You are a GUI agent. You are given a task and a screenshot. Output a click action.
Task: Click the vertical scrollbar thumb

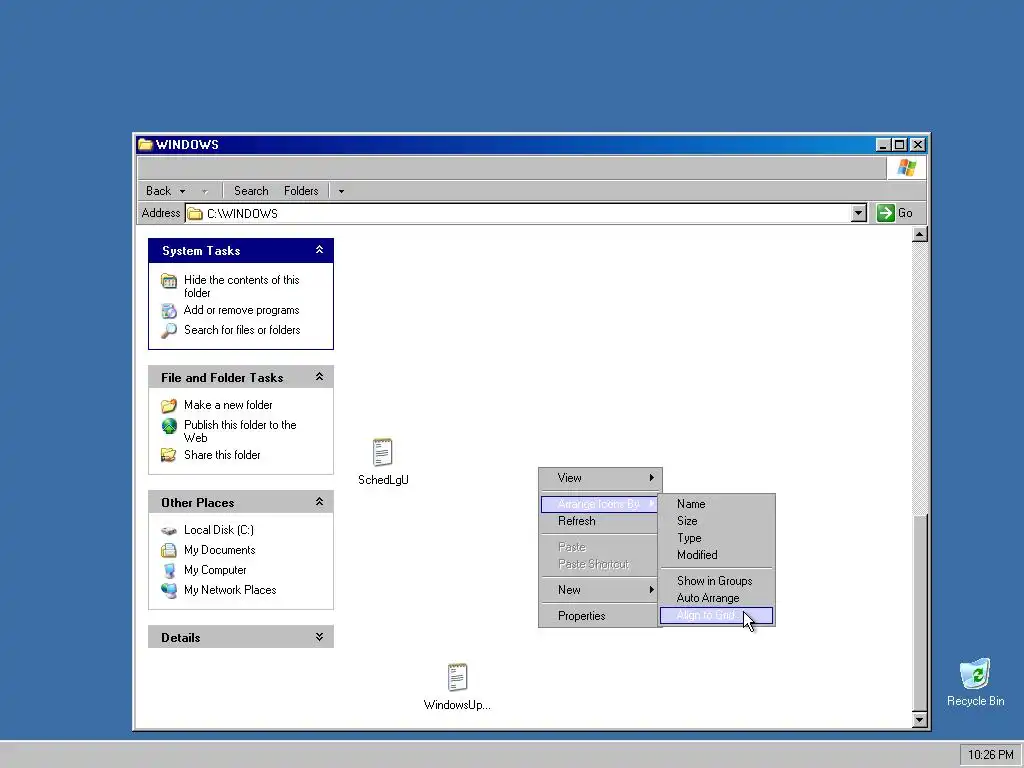point(920,612)
